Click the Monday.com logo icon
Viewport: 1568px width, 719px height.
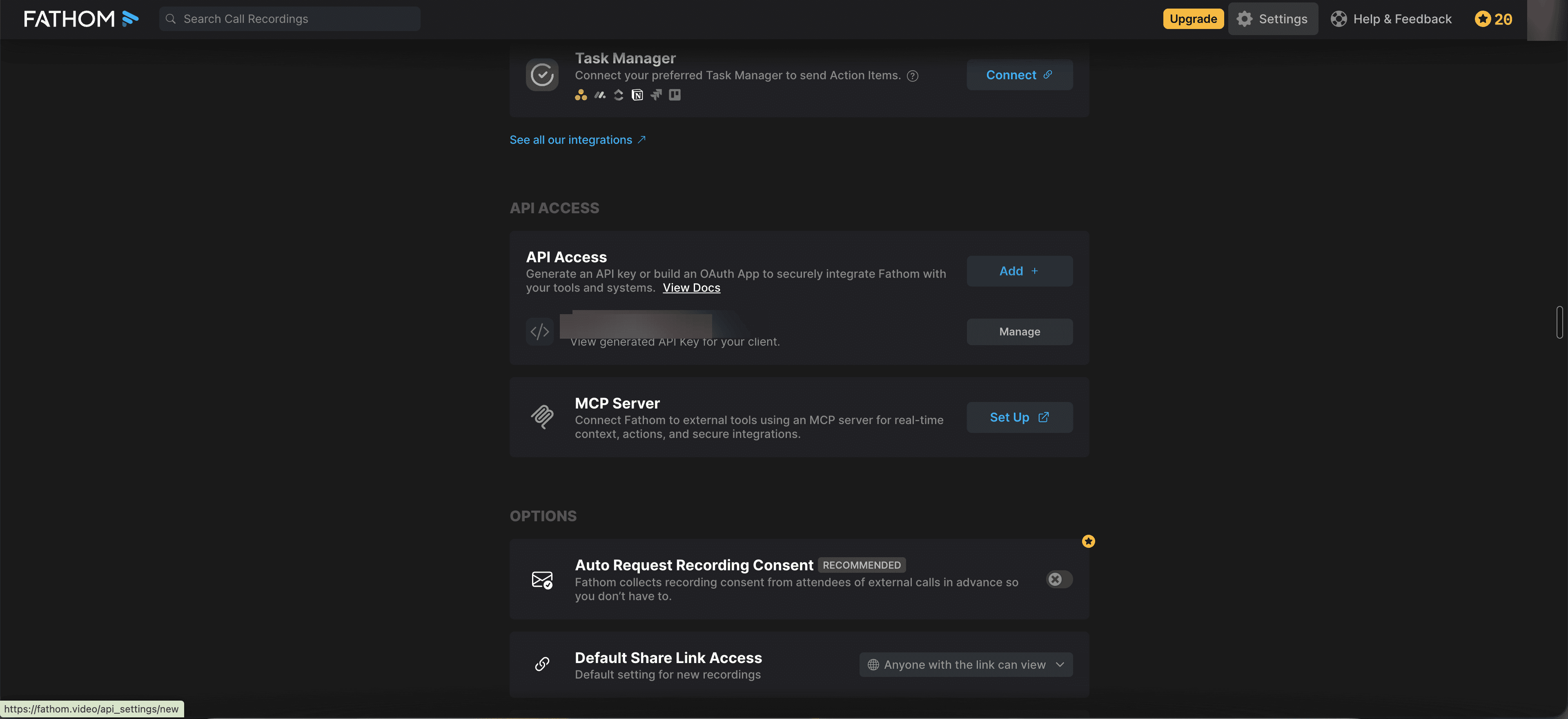[600, 95]
